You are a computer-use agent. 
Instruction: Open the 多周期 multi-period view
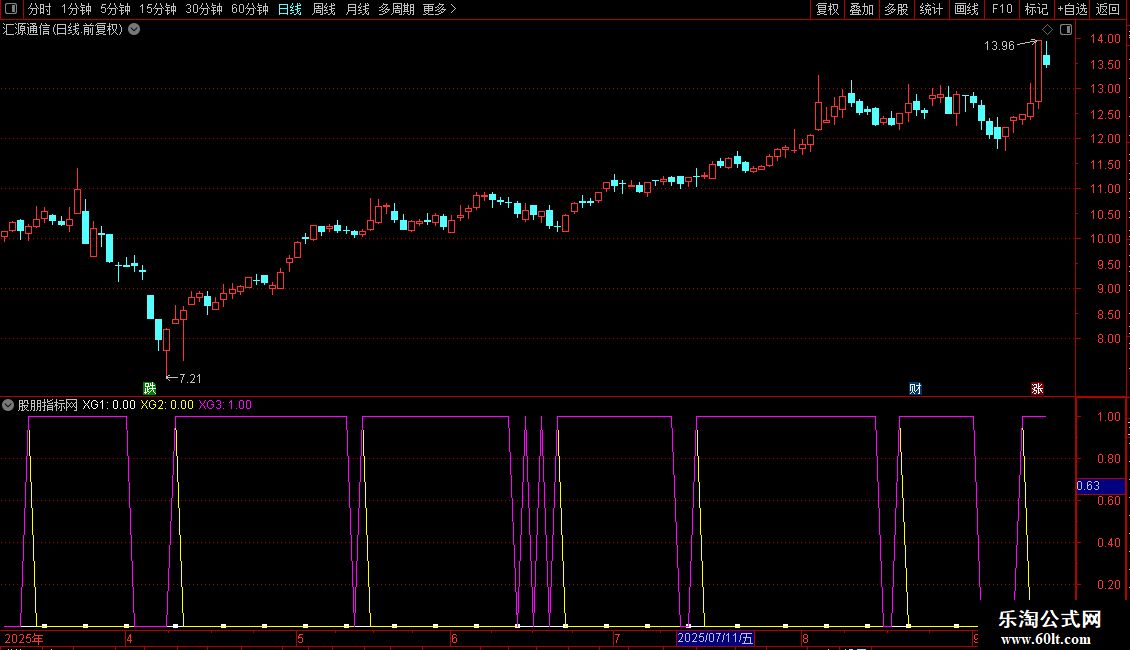point(396,9)
